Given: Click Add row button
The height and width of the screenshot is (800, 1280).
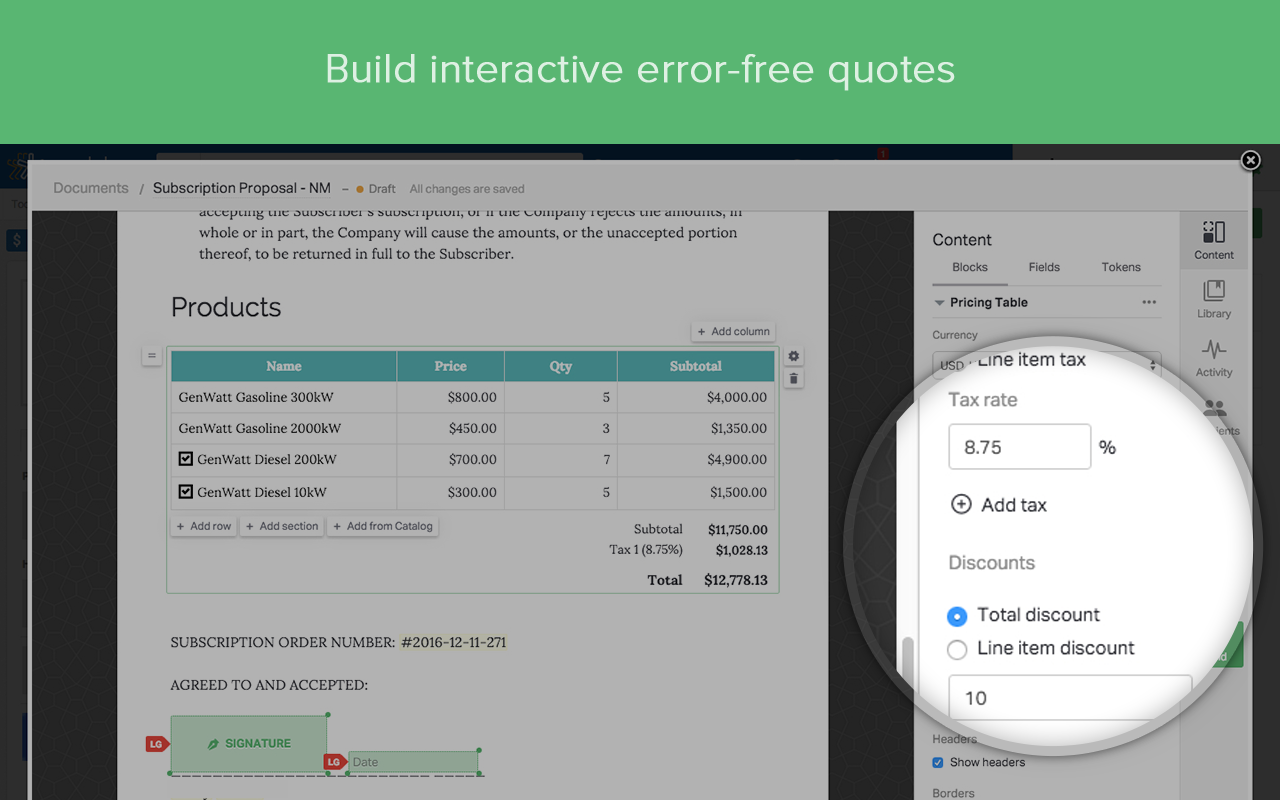Looking at the screenshot, I should pyautogui.click(x=203, y=526).
